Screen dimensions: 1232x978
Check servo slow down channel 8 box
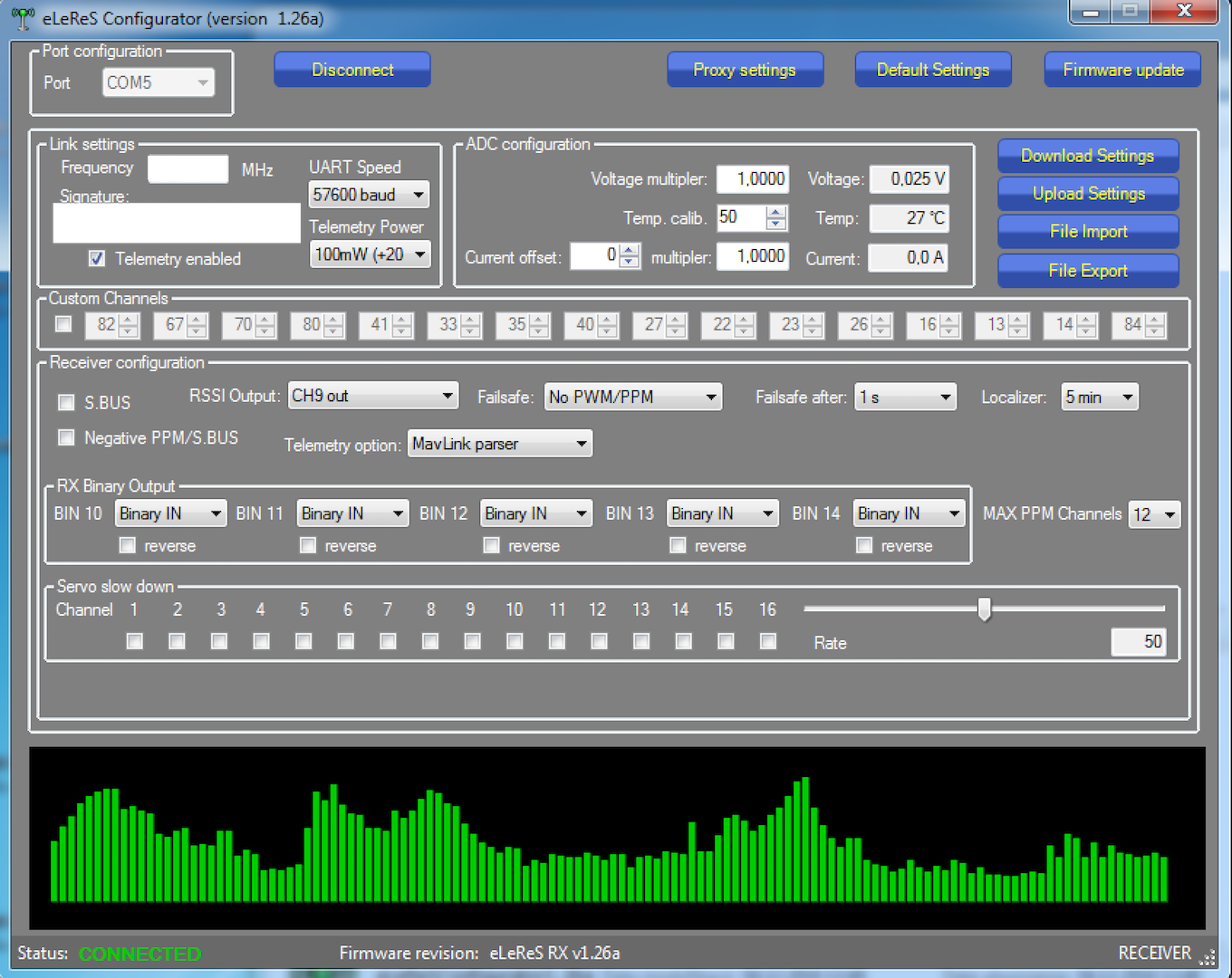[430, 641]
